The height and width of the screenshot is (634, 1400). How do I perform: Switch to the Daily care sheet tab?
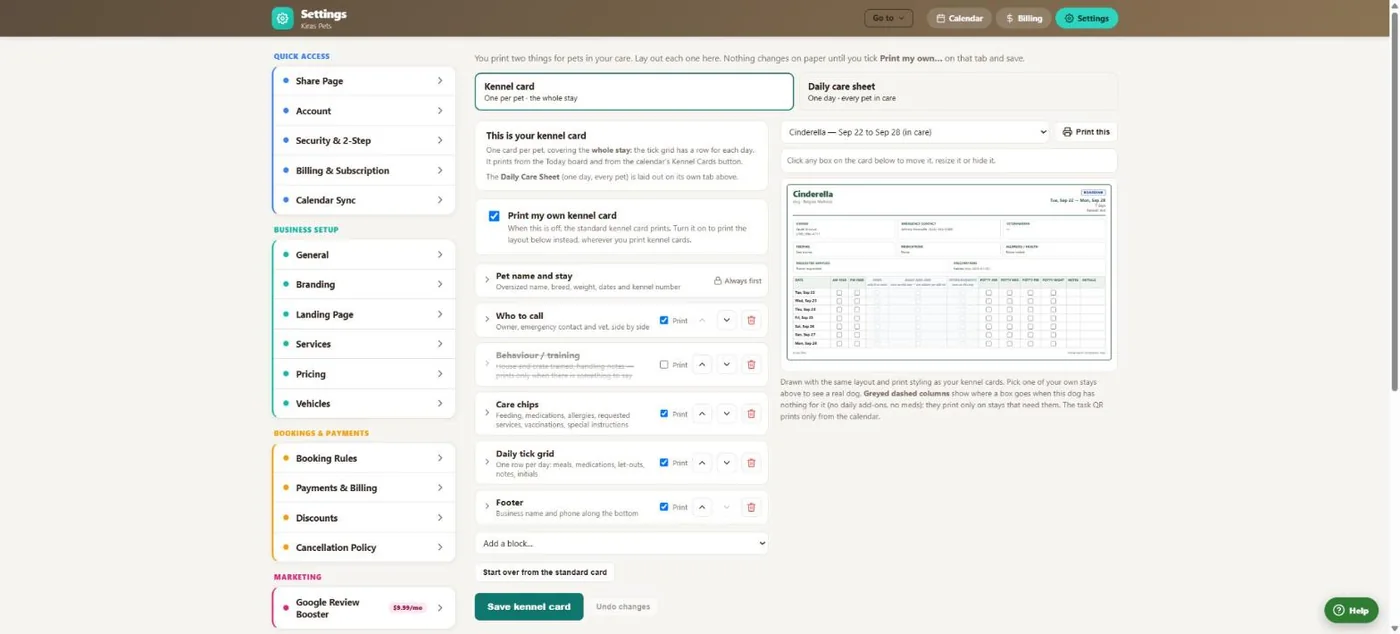(x=957, y=91)
